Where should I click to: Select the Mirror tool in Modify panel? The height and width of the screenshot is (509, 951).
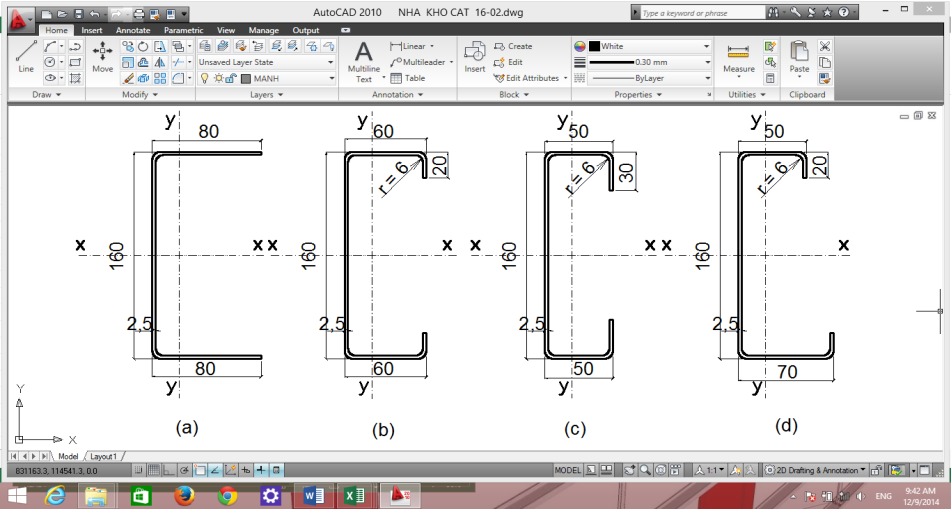(160, 62)
